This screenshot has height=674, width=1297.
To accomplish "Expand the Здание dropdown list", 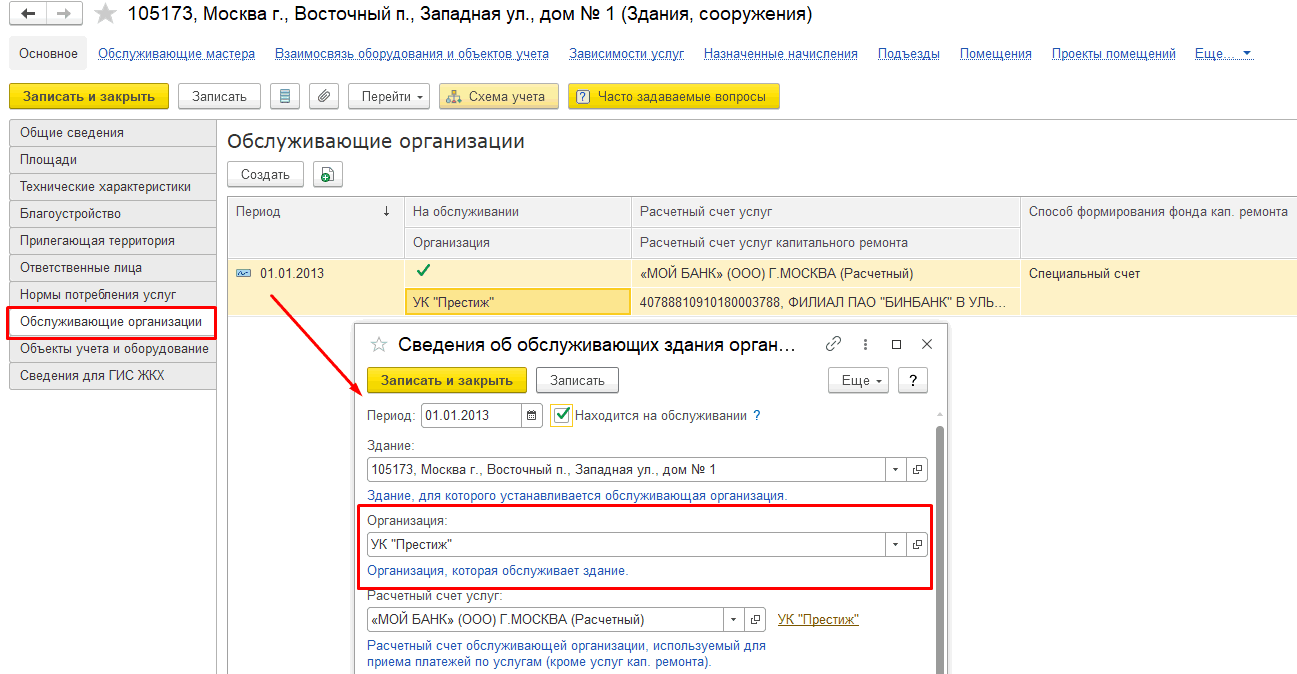I will [894, 469].
